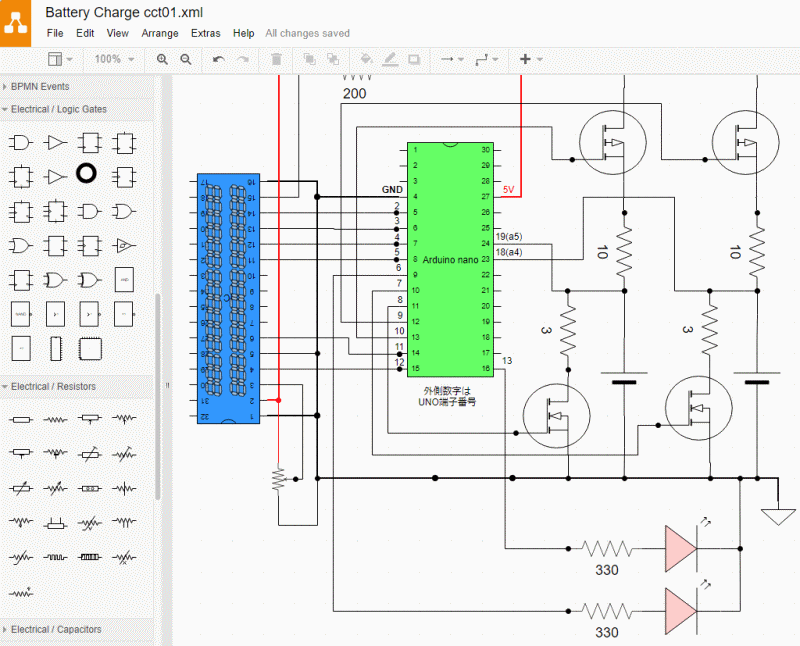Screen dimensions: 800x646
Task: Collapse the Electrical / Resistors section
Action: tap(53, 386)
